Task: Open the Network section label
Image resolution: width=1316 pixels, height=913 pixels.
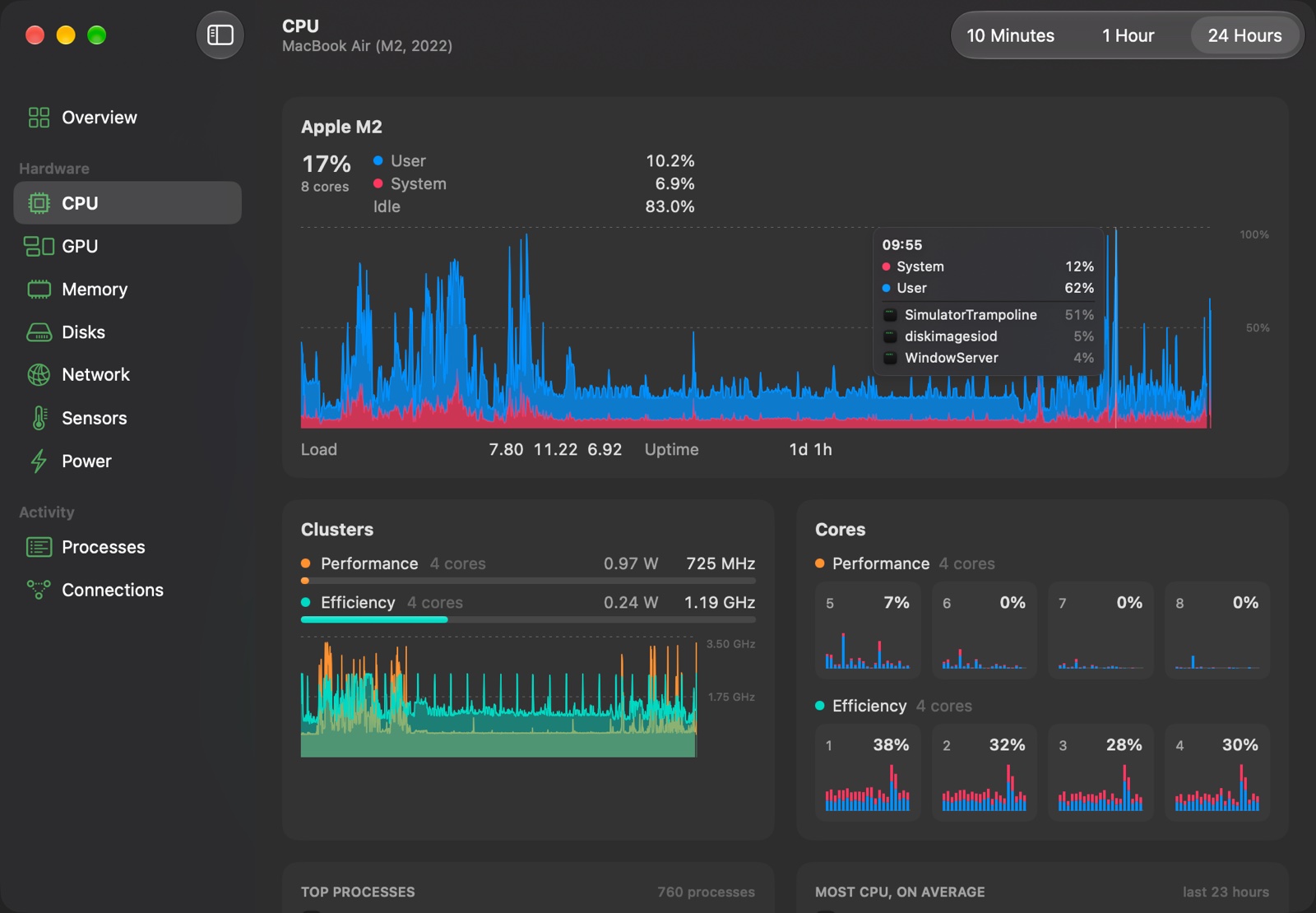Action: 95,375
